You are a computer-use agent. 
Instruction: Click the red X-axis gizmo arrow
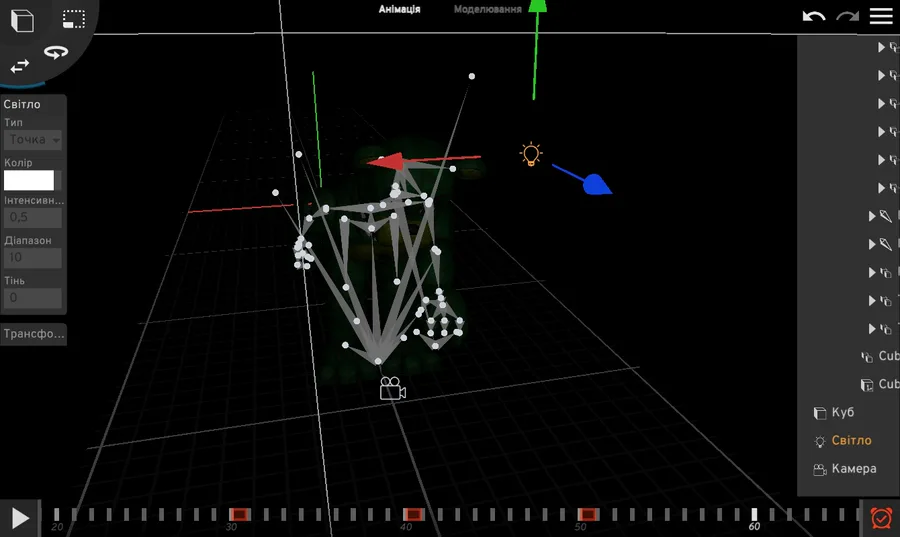coord(386,162)
